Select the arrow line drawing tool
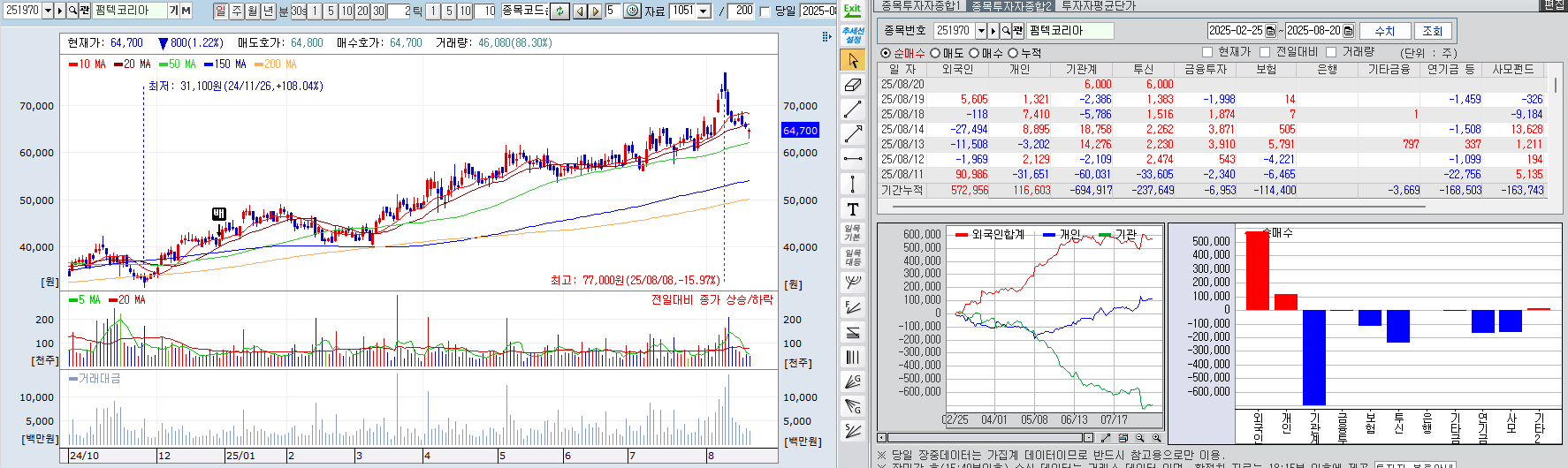The height and width of the screenshot is (468, 1568). point(852,134)
